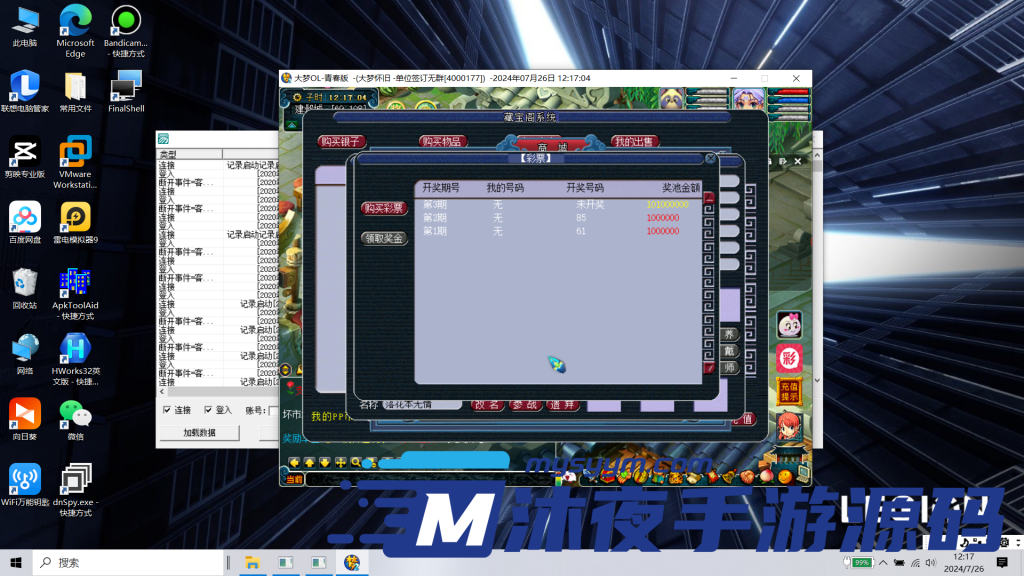Click the 加载数据 button
The image size is (1024, 576).
(x=198, y=433)
